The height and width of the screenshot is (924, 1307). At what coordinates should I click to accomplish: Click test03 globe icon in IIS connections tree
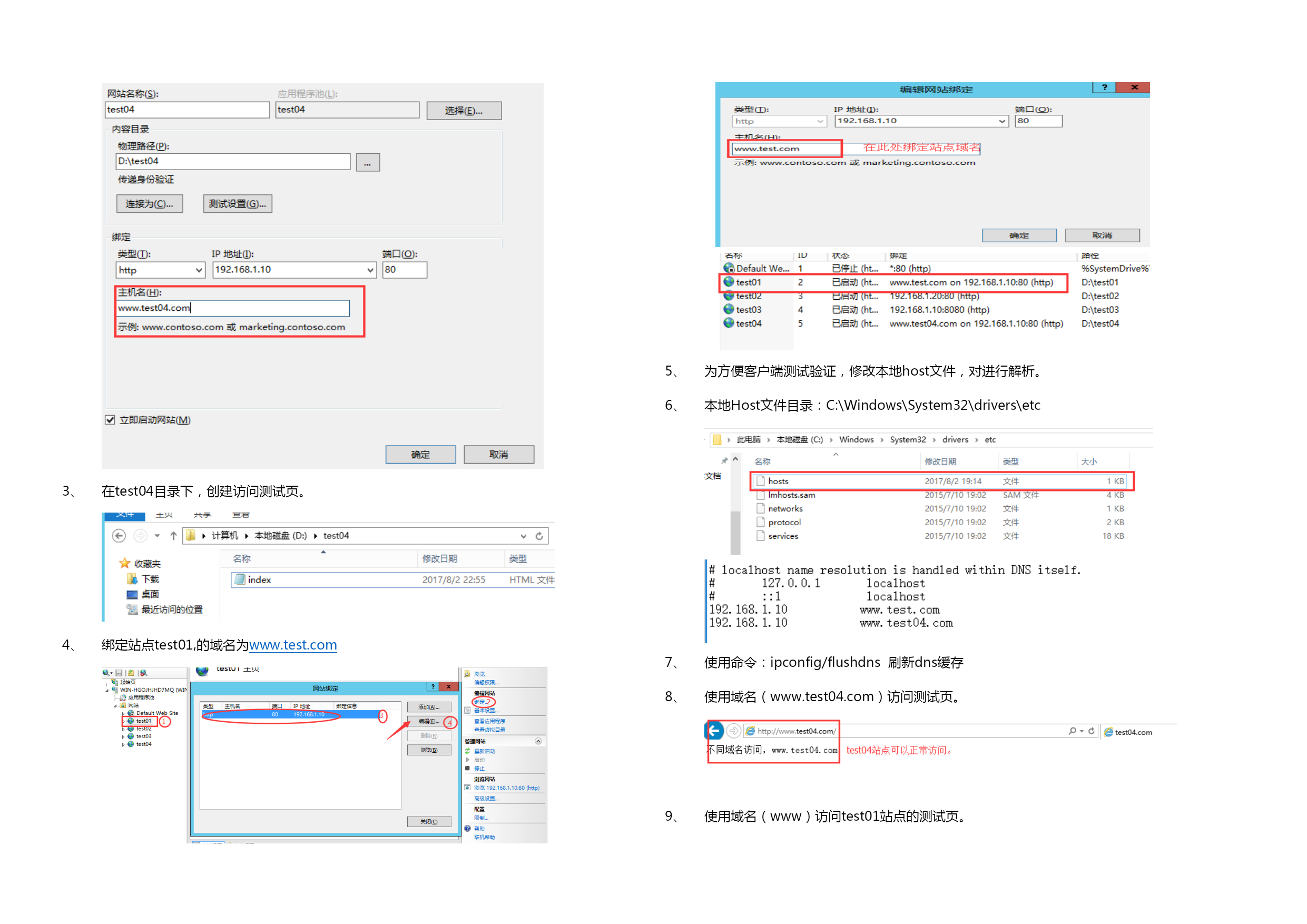(131, 736)
